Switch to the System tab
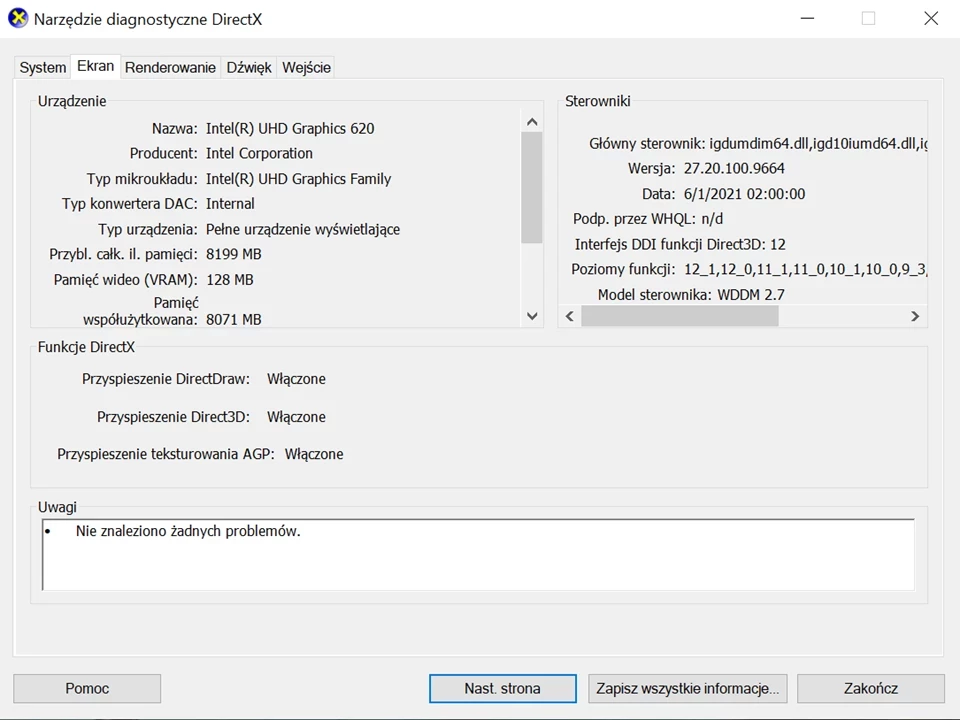The image size is (960, 720). point(42,67)
